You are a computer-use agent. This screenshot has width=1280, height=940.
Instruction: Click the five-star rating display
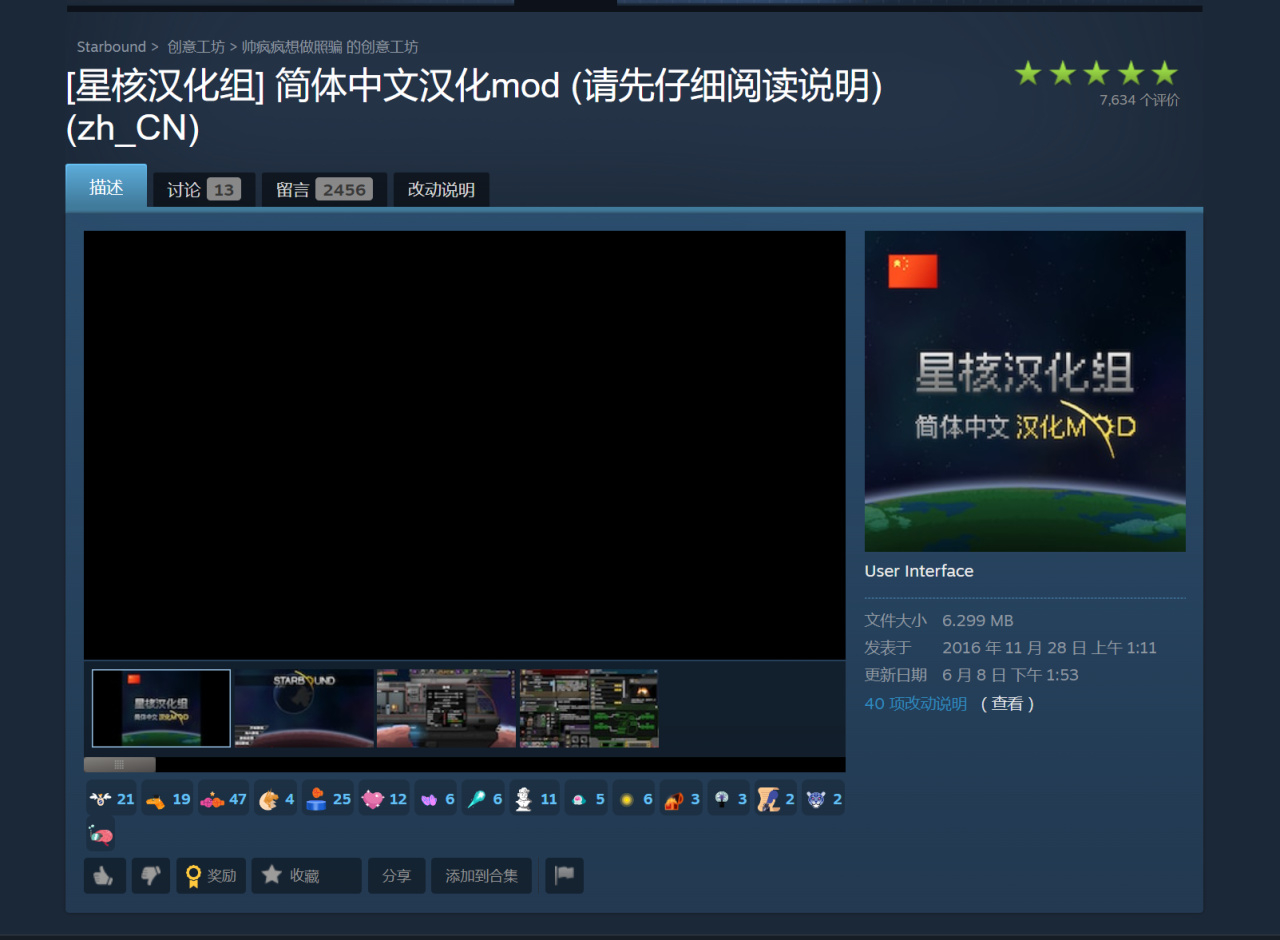tap(1097, 73)
